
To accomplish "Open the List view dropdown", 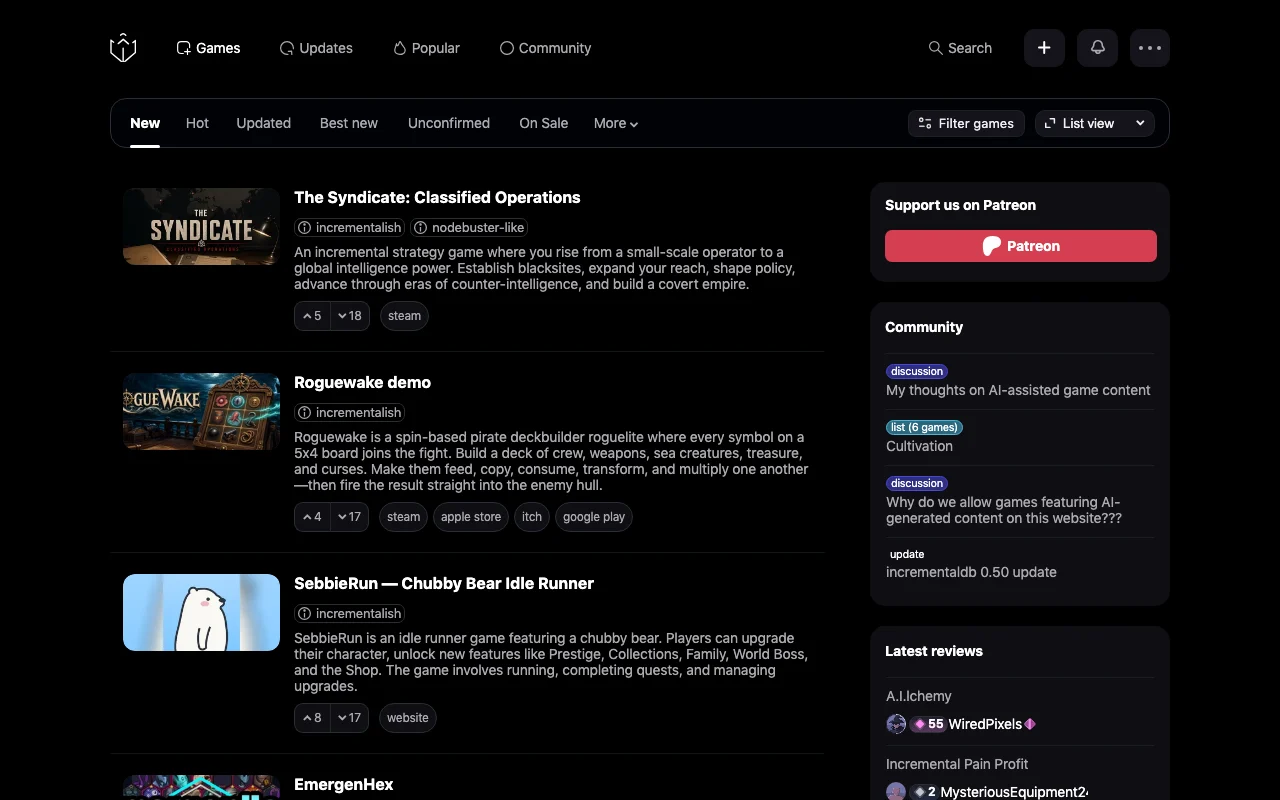I will (1095, 123).
